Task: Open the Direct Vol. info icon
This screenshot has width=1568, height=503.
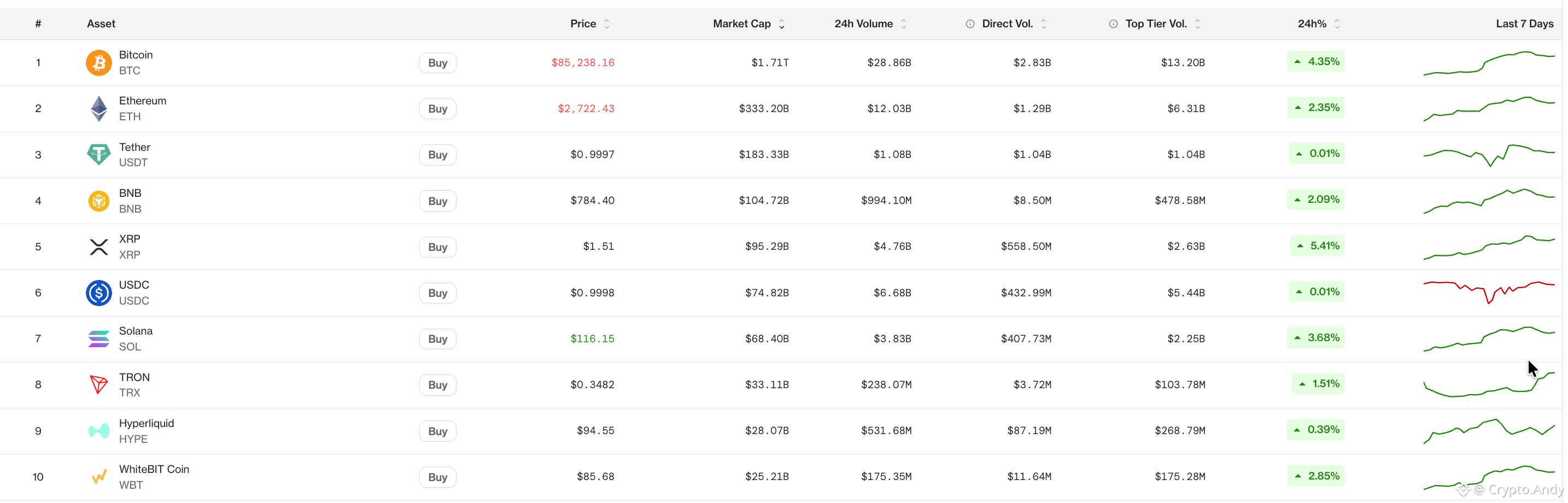Action: tap(970, 24)
